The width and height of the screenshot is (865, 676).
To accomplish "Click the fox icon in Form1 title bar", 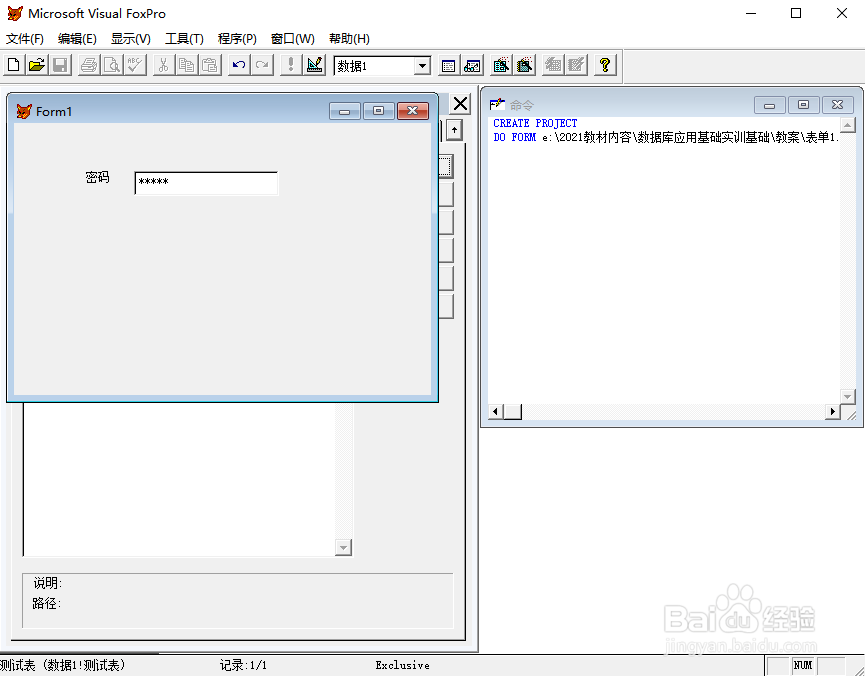I will [24, 111].
